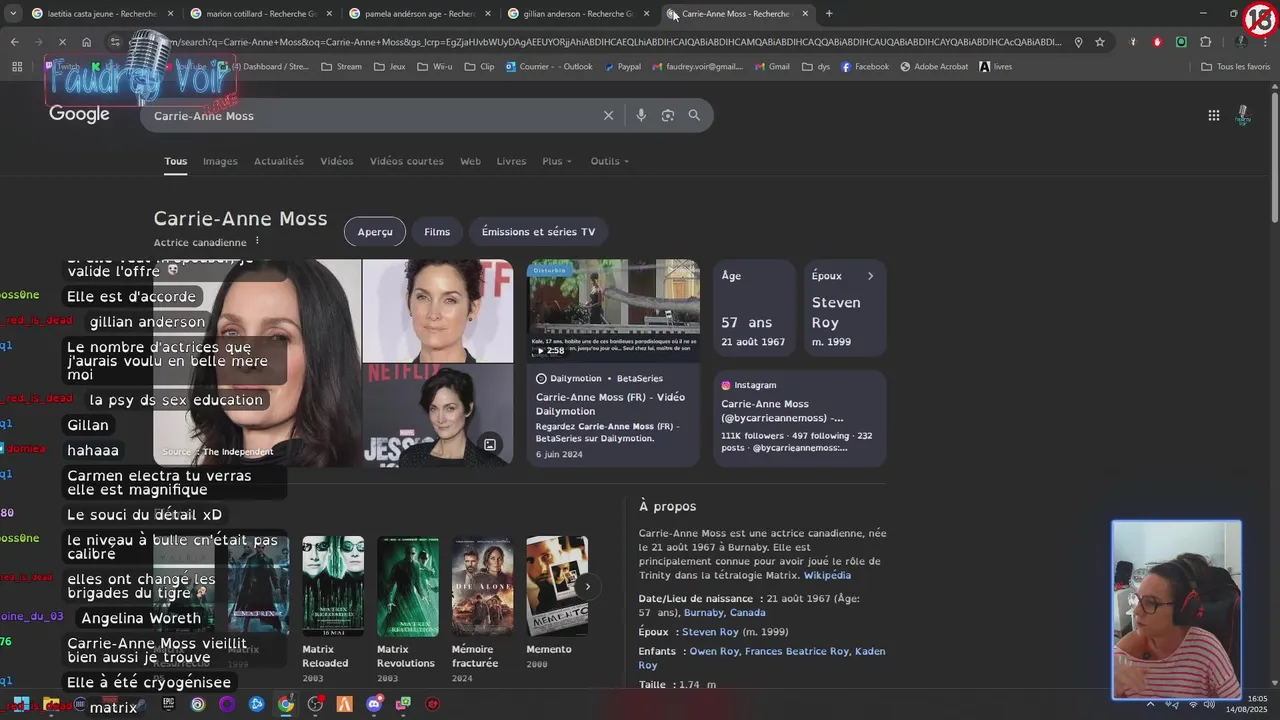Viewport: 1280px width, 720px height.
Task: Open Ubisoft Connect from the taskbar
Action: (x=198, y=704)
